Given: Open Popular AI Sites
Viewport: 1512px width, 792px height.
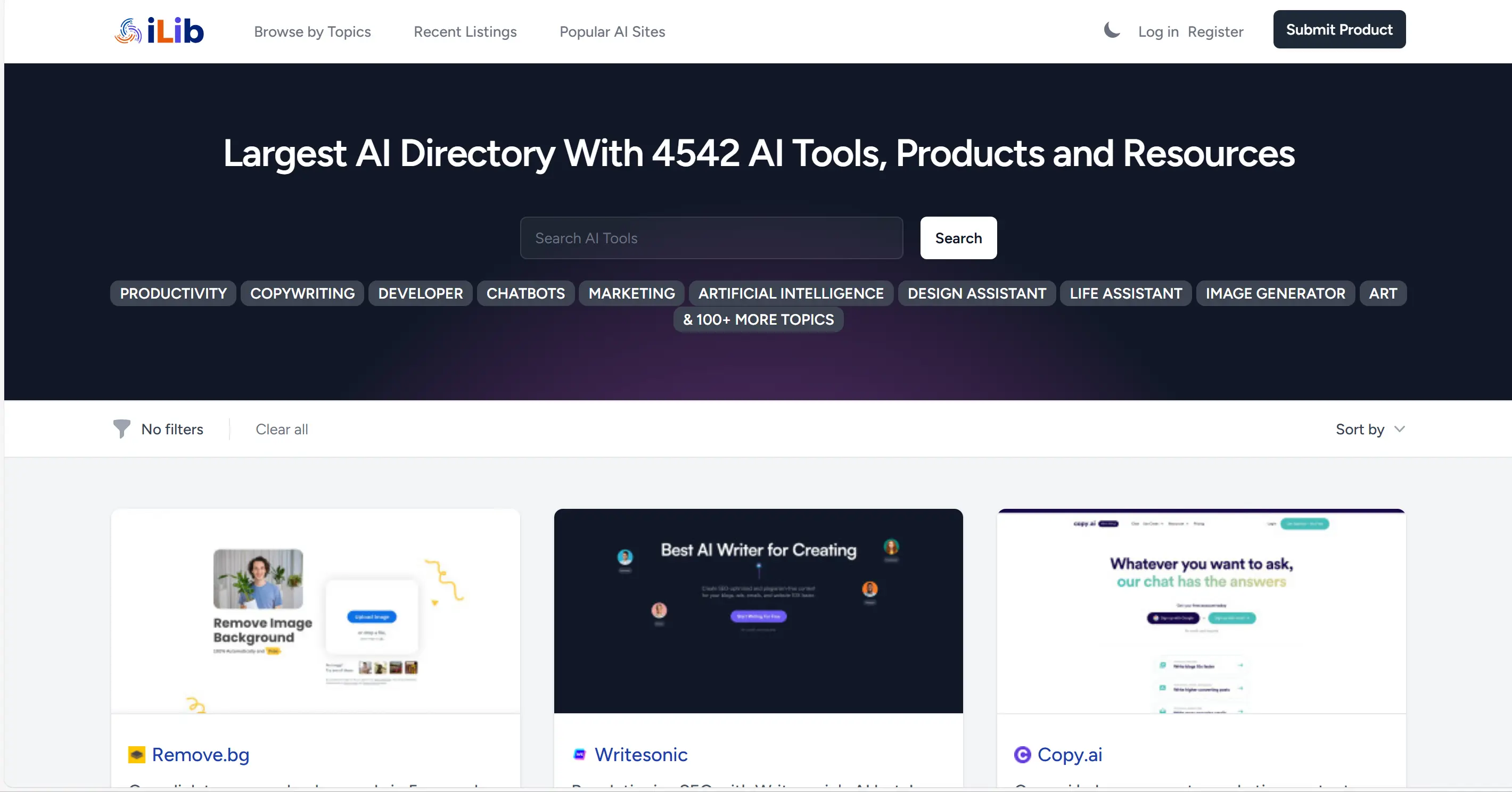Looking at the screenshot, I should coord(612,32).
